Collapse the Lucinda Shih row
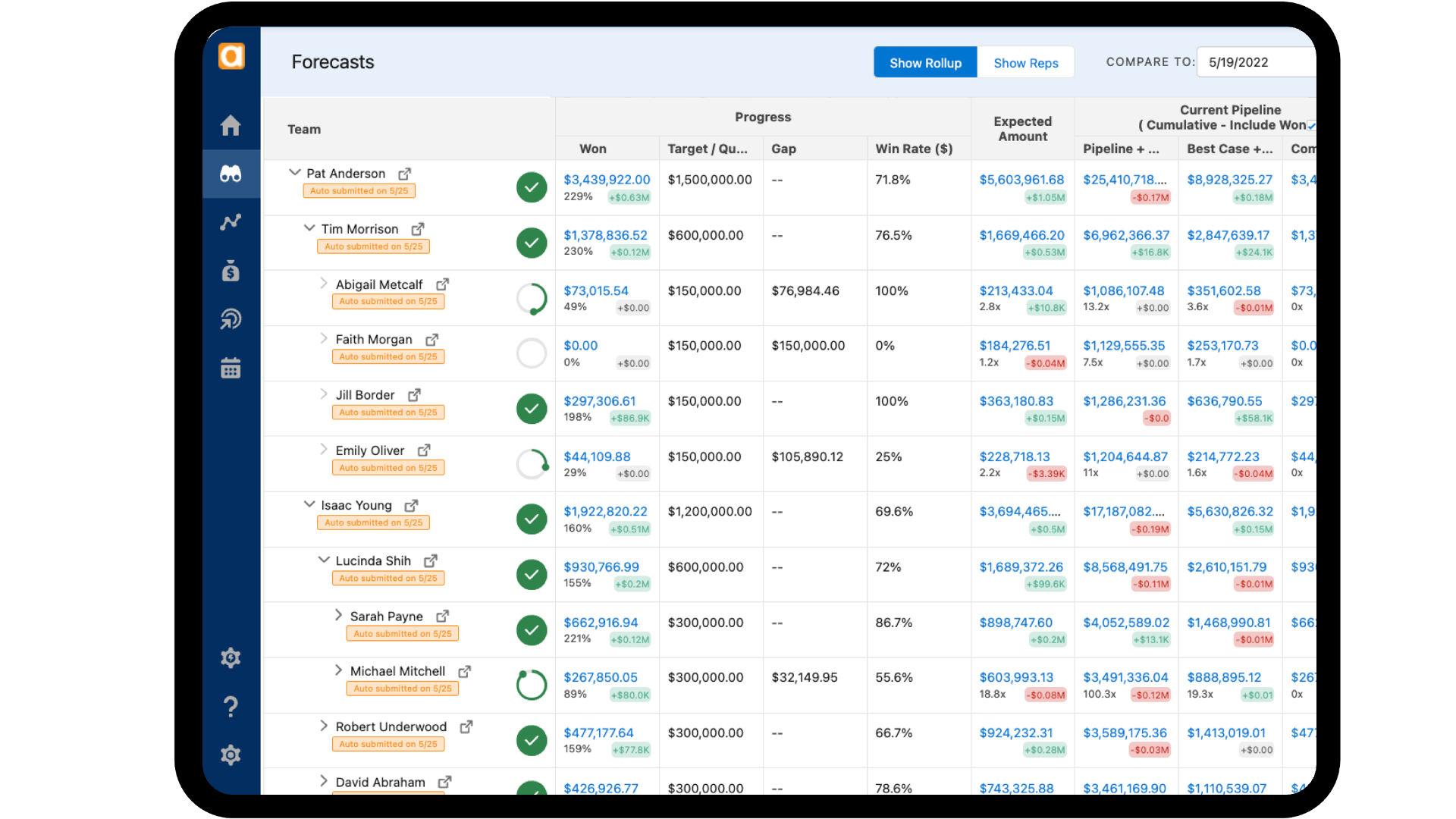Viewport: 1456px width, 819px height. [324, 560]
